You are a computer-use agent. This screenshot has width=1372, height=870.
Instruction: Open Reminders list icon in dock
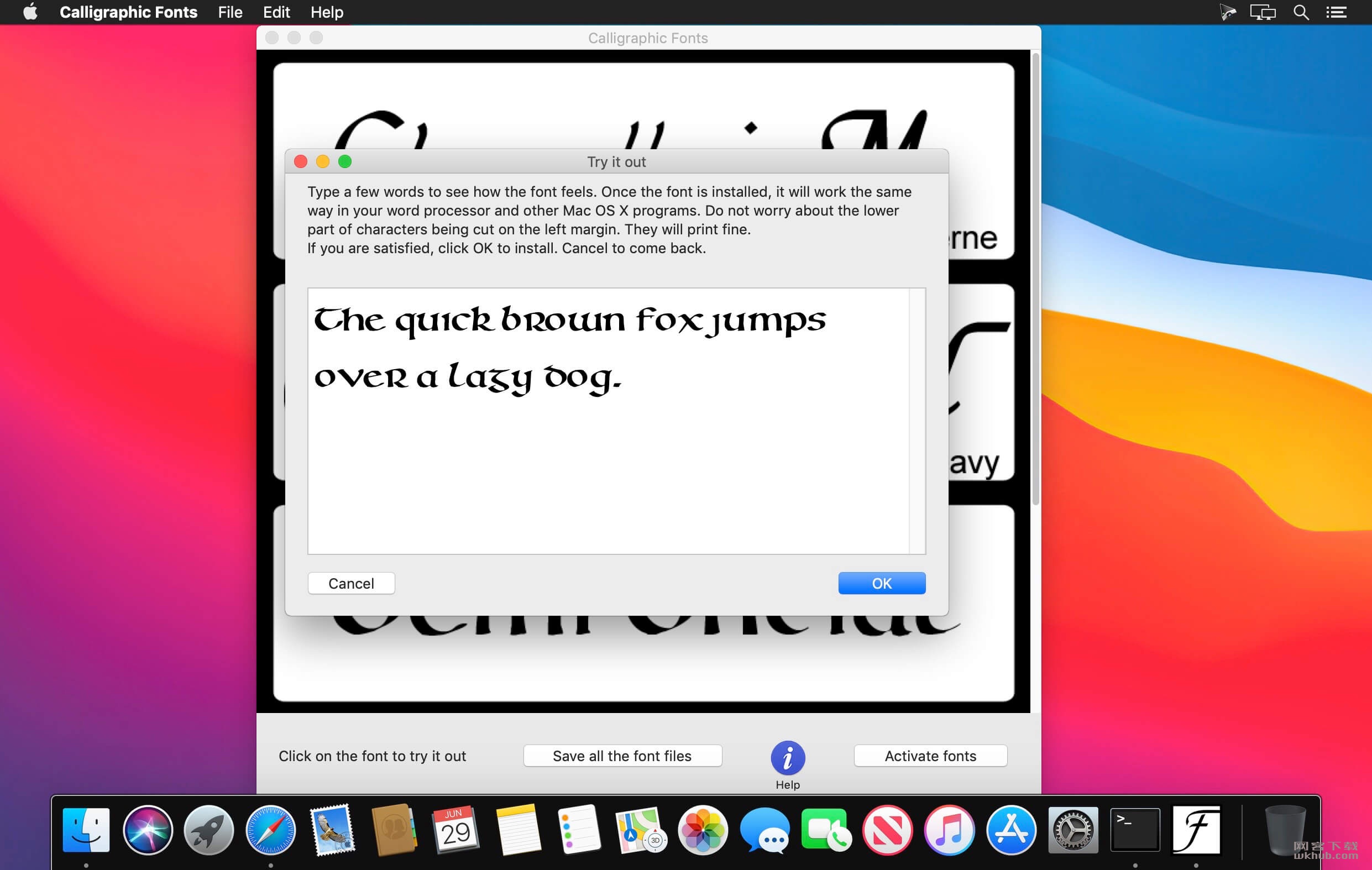579,830
